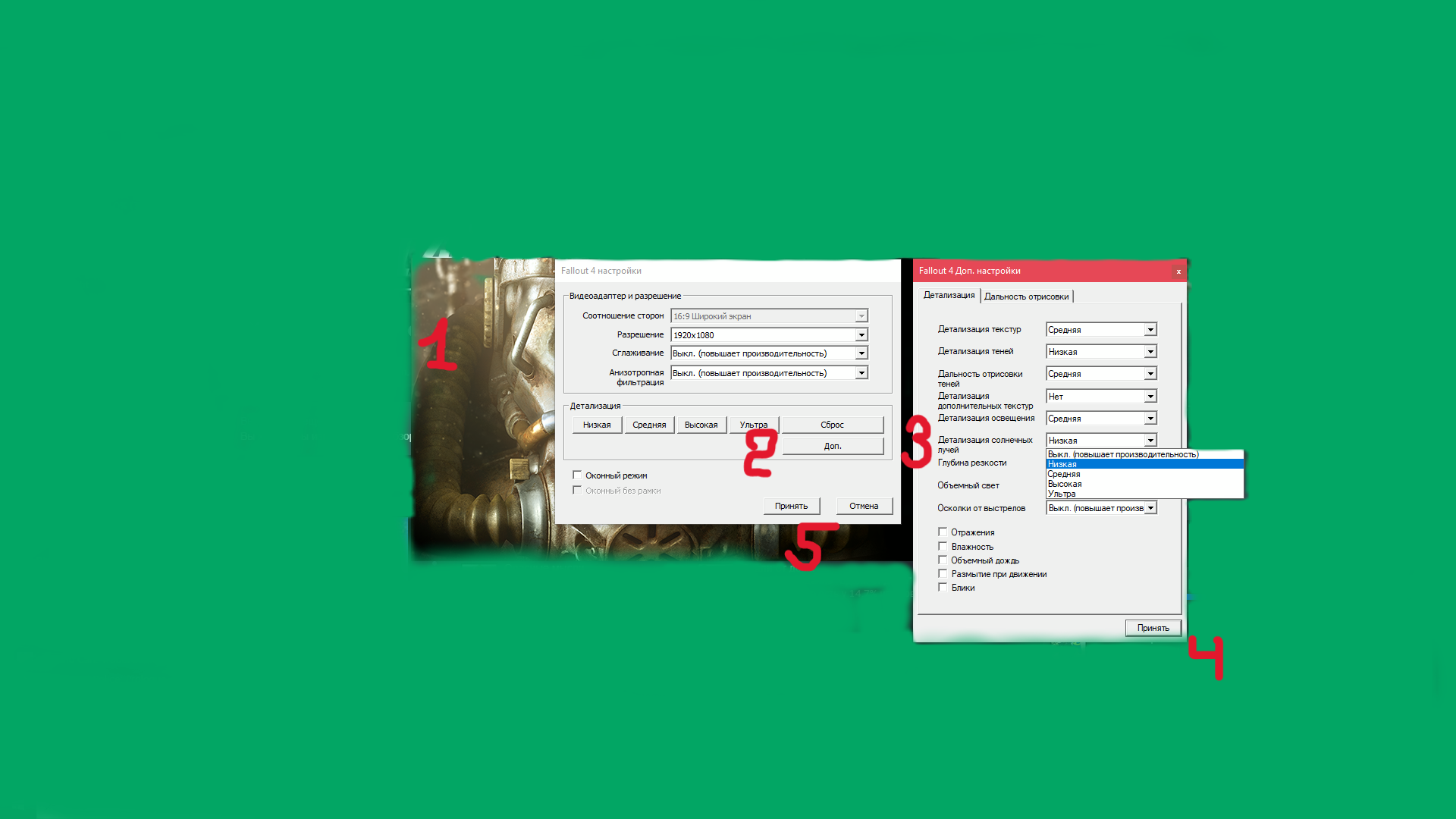
Task: Click Принять in the Fallout 4 настройки window
Action: (792, 506)
